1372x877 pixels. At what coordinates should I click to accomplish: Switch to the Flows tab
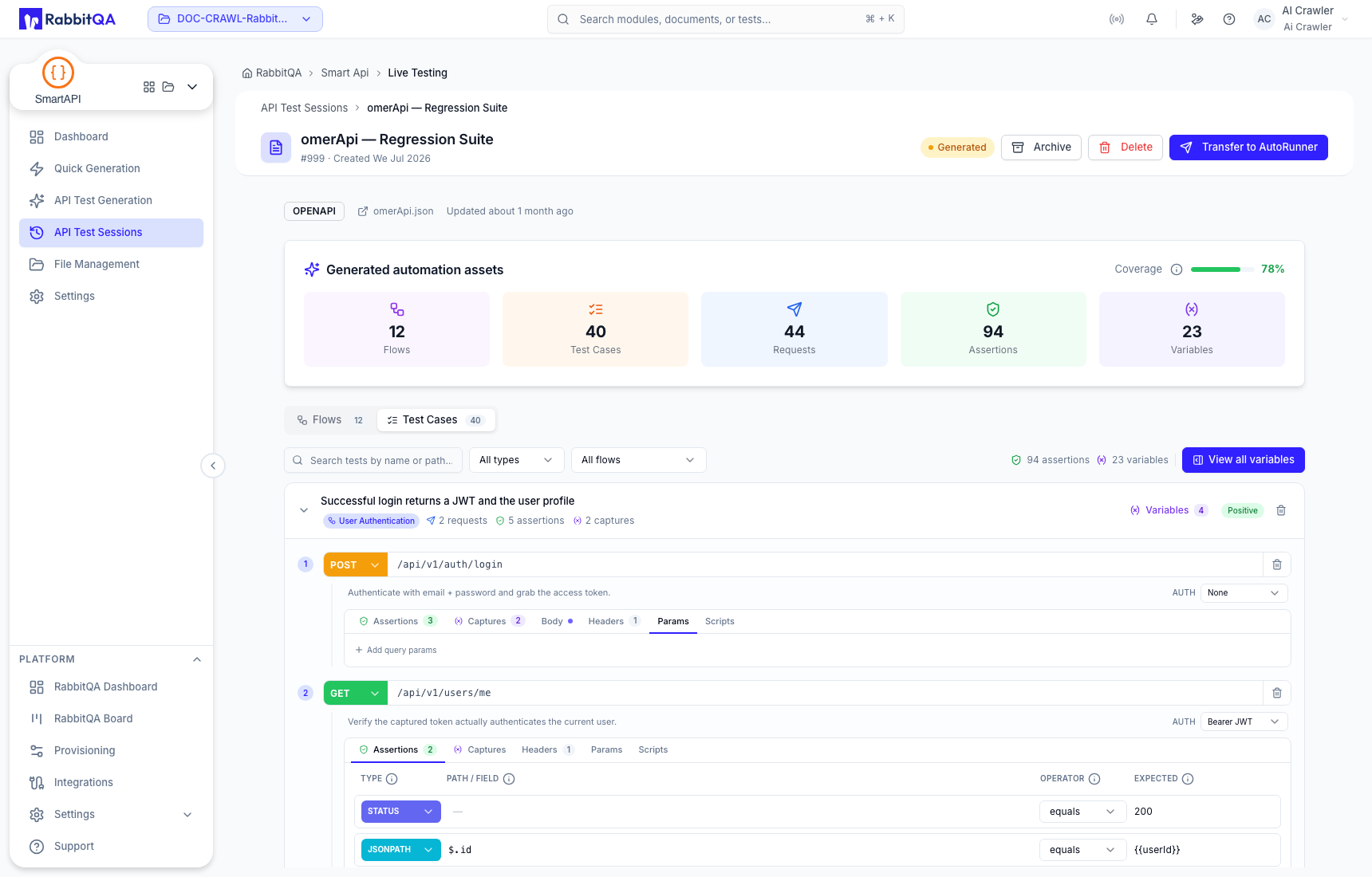click(330, 420)
